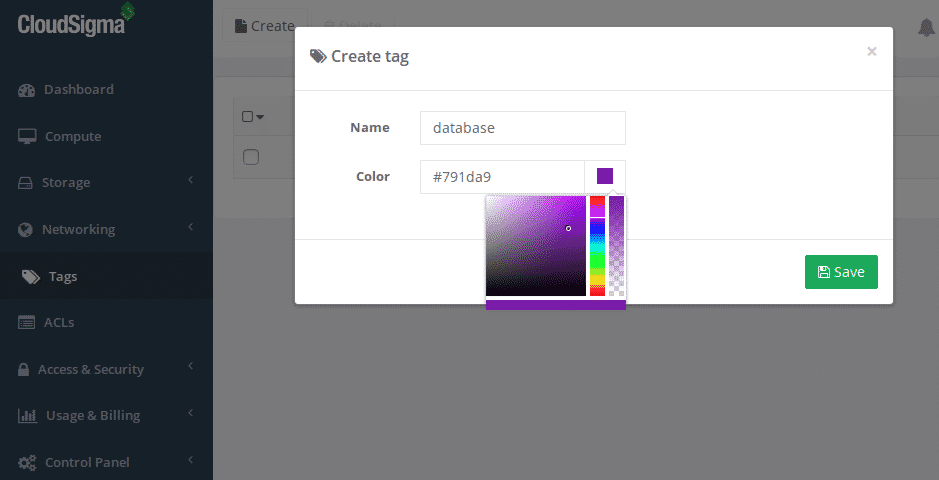This screenshot has width=939, height=480.
Task: Click the Usage & Billing chart icon
Action: 28,415
